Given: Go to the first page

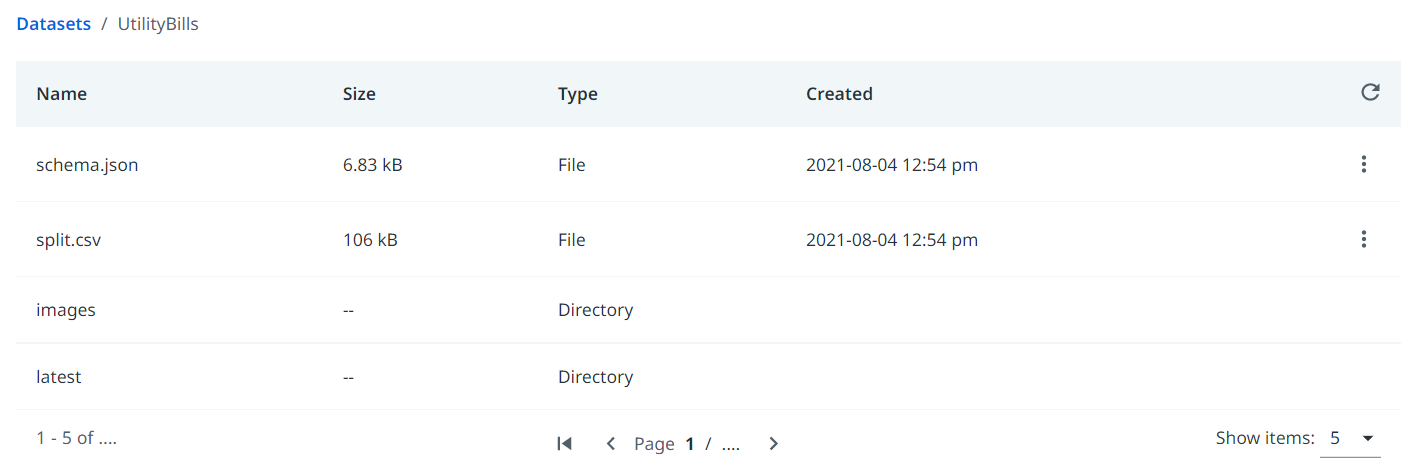Looking at the screenshot, I should click(564, 443).
